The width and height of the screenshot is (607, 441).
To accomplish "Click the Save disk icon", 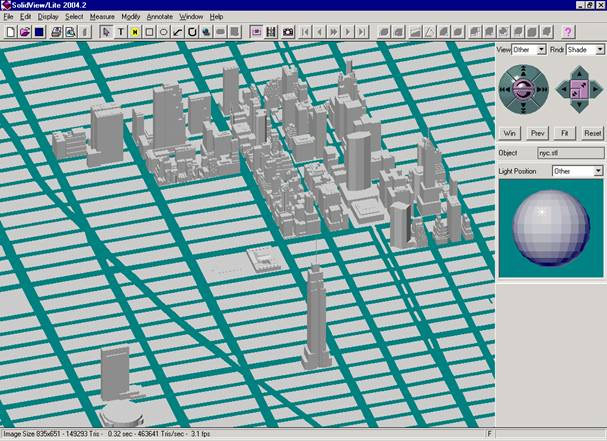I will coord(38,32).
